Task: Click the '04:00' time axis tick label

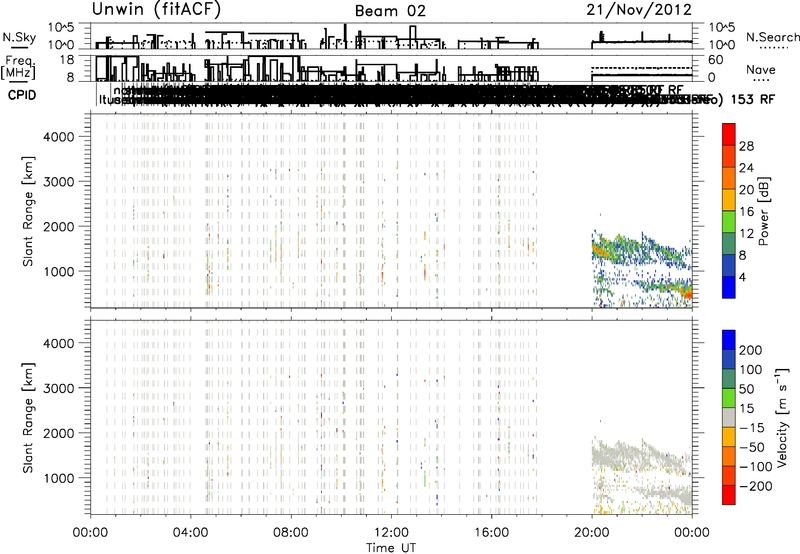Action: 191,533
